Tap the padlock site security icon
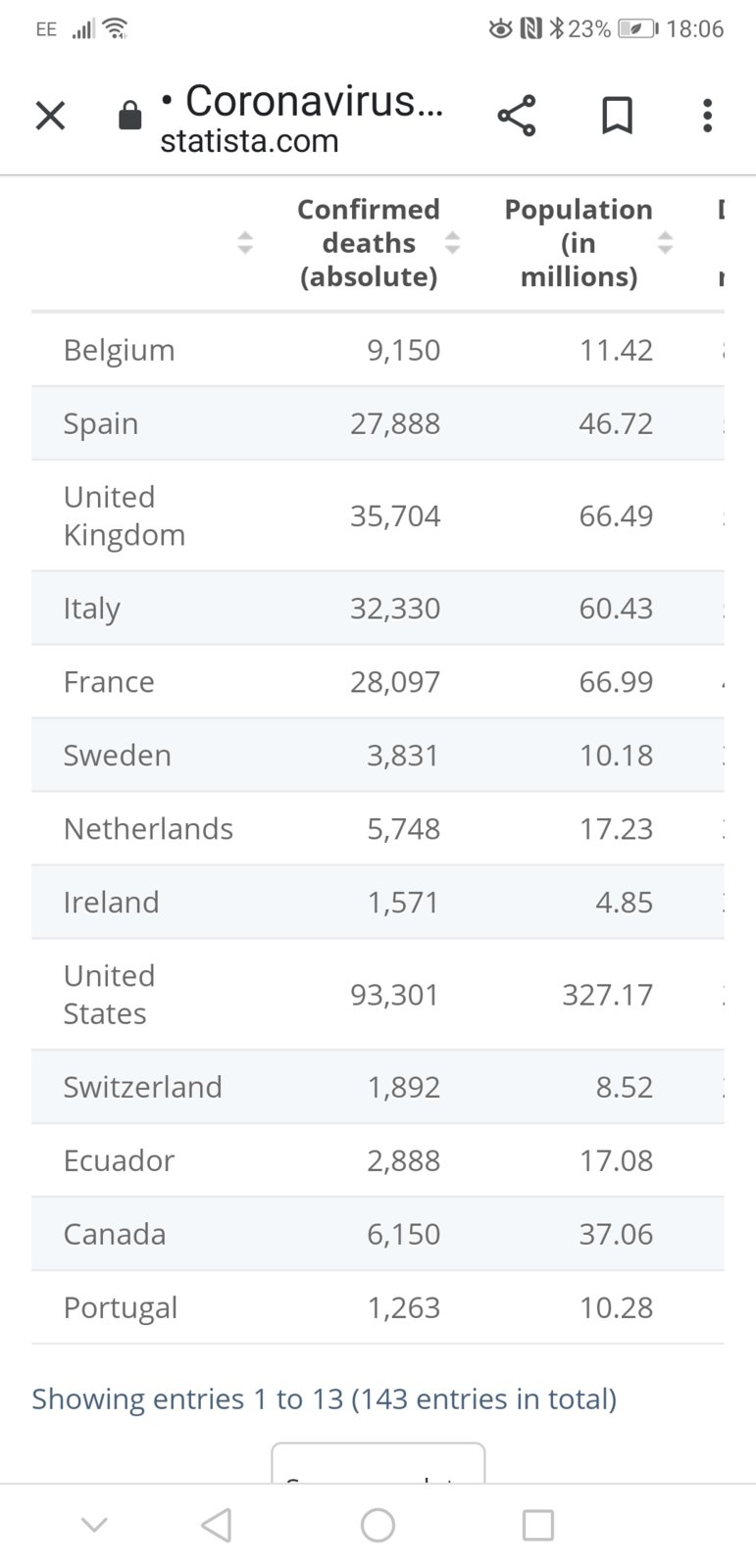This screenshot has width=756, height=1568. (129, 118)
